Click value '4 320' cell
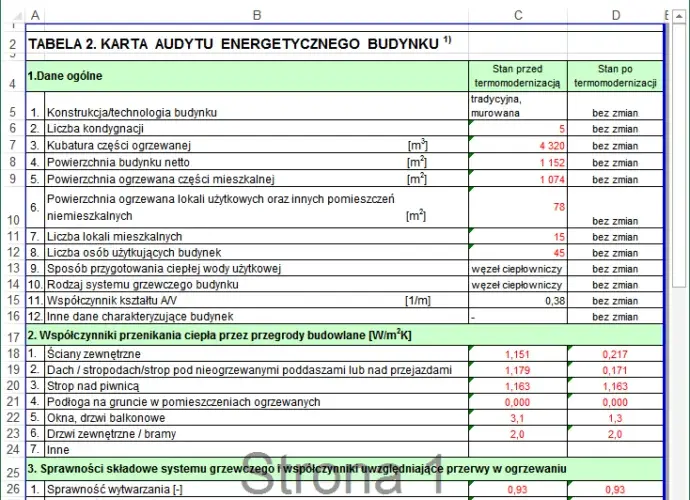 coord(518,145)
